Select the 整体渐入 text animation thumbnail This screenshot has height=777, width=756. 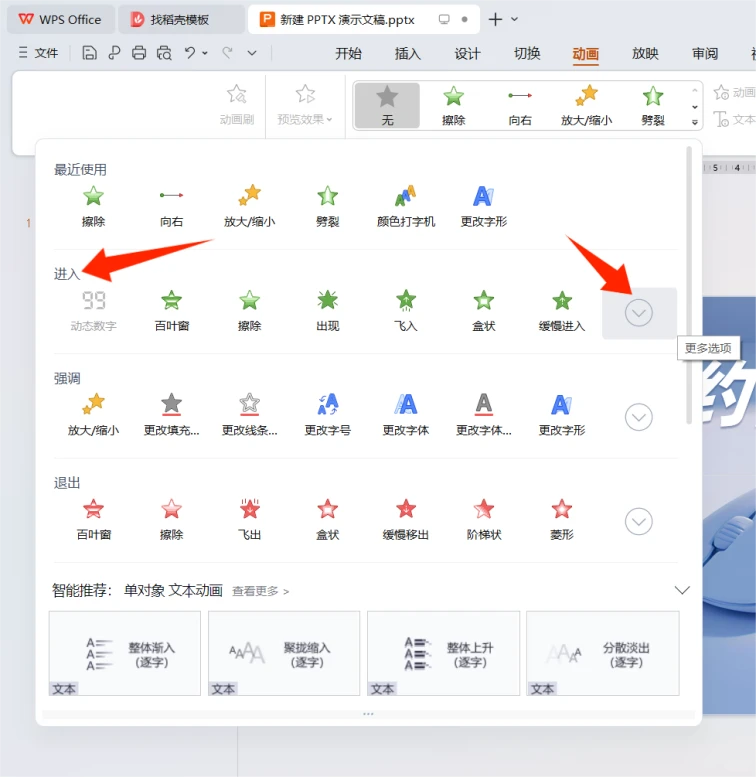click(125, 654)
